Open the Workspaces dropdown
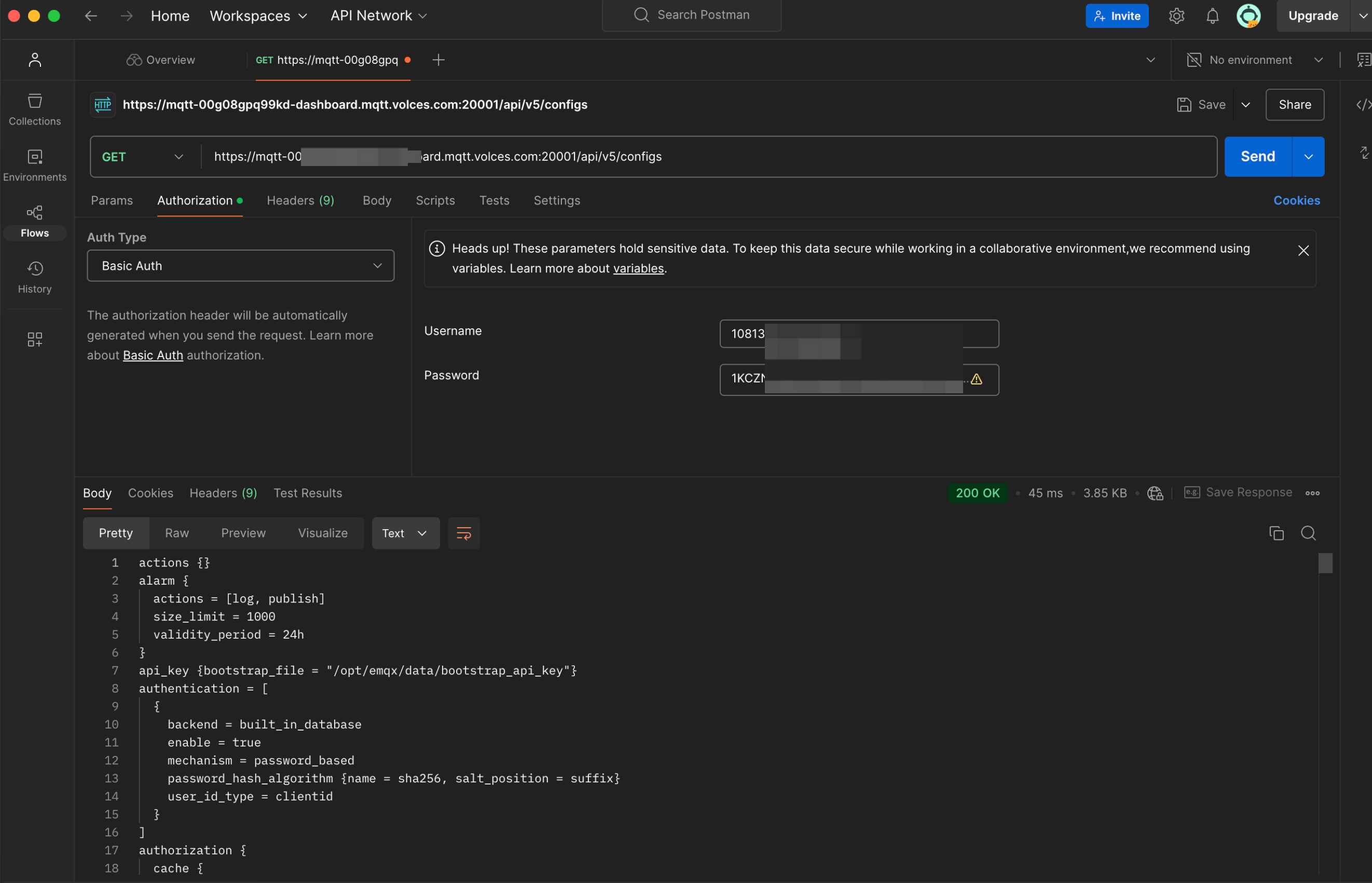The image size is (1372, 883). click(x=258, y=16)
